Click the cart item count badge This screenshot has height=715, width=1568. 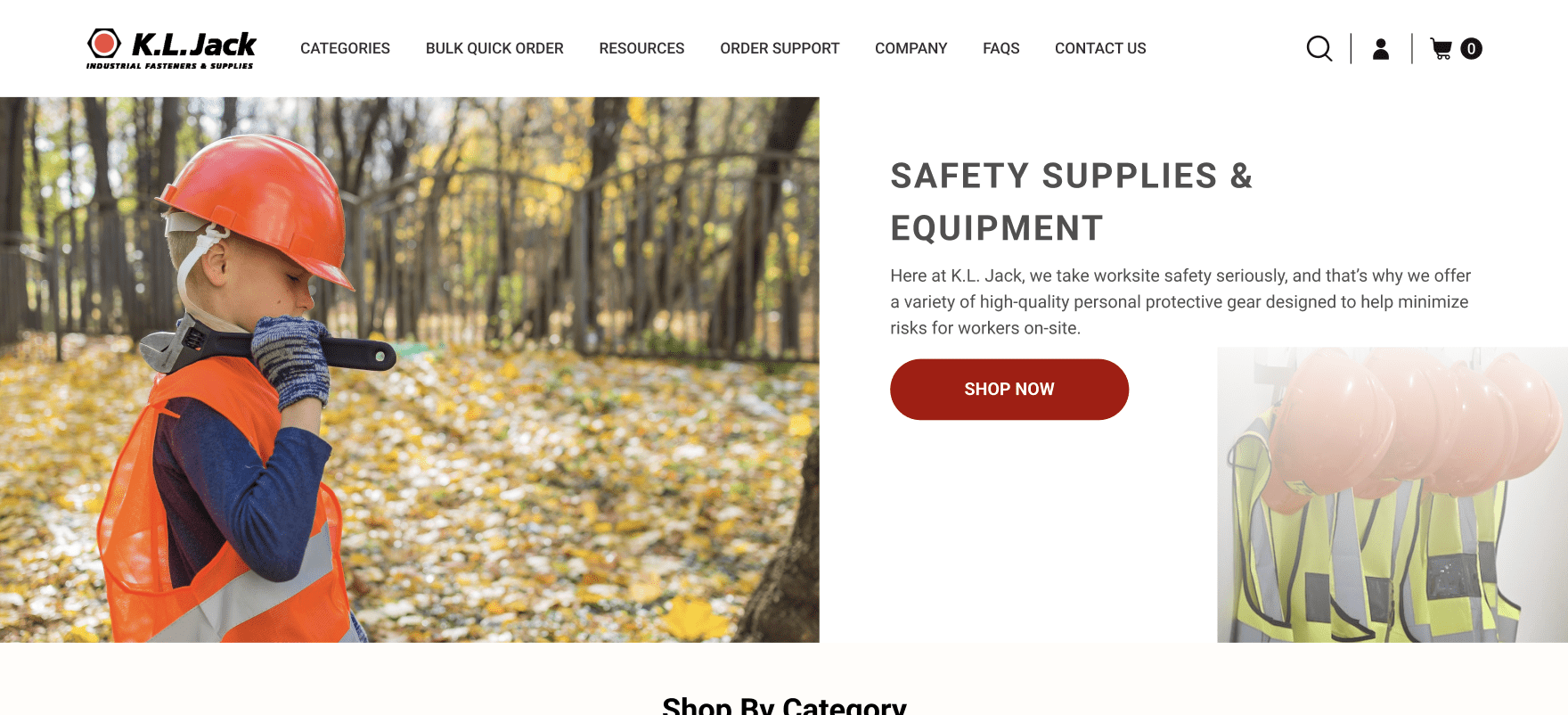(1472, 49)
